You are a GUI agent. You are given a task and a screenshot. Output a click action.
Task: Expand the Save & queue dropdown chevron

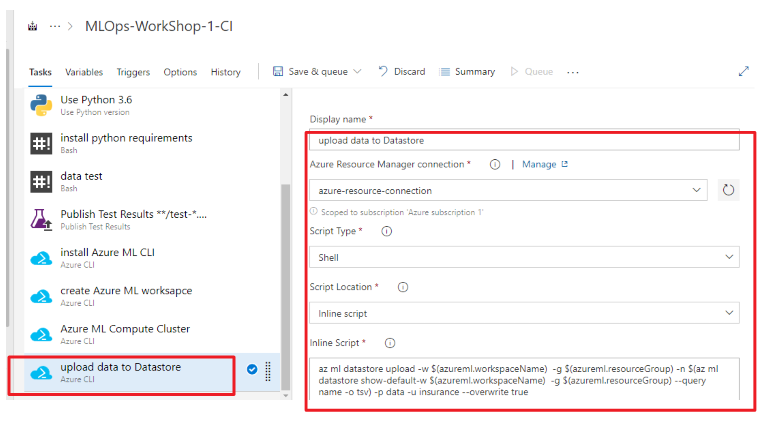point(357,71)
